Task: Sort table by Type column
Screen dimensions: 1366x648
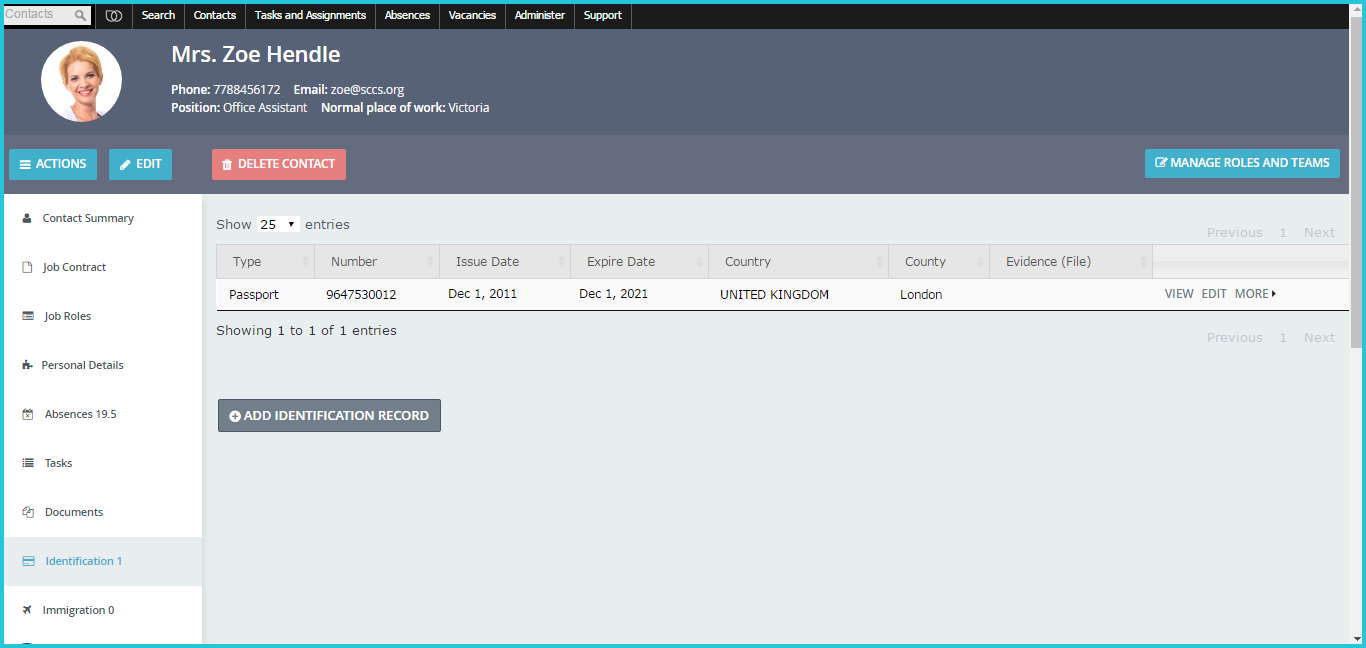Action: coord(265,262)
